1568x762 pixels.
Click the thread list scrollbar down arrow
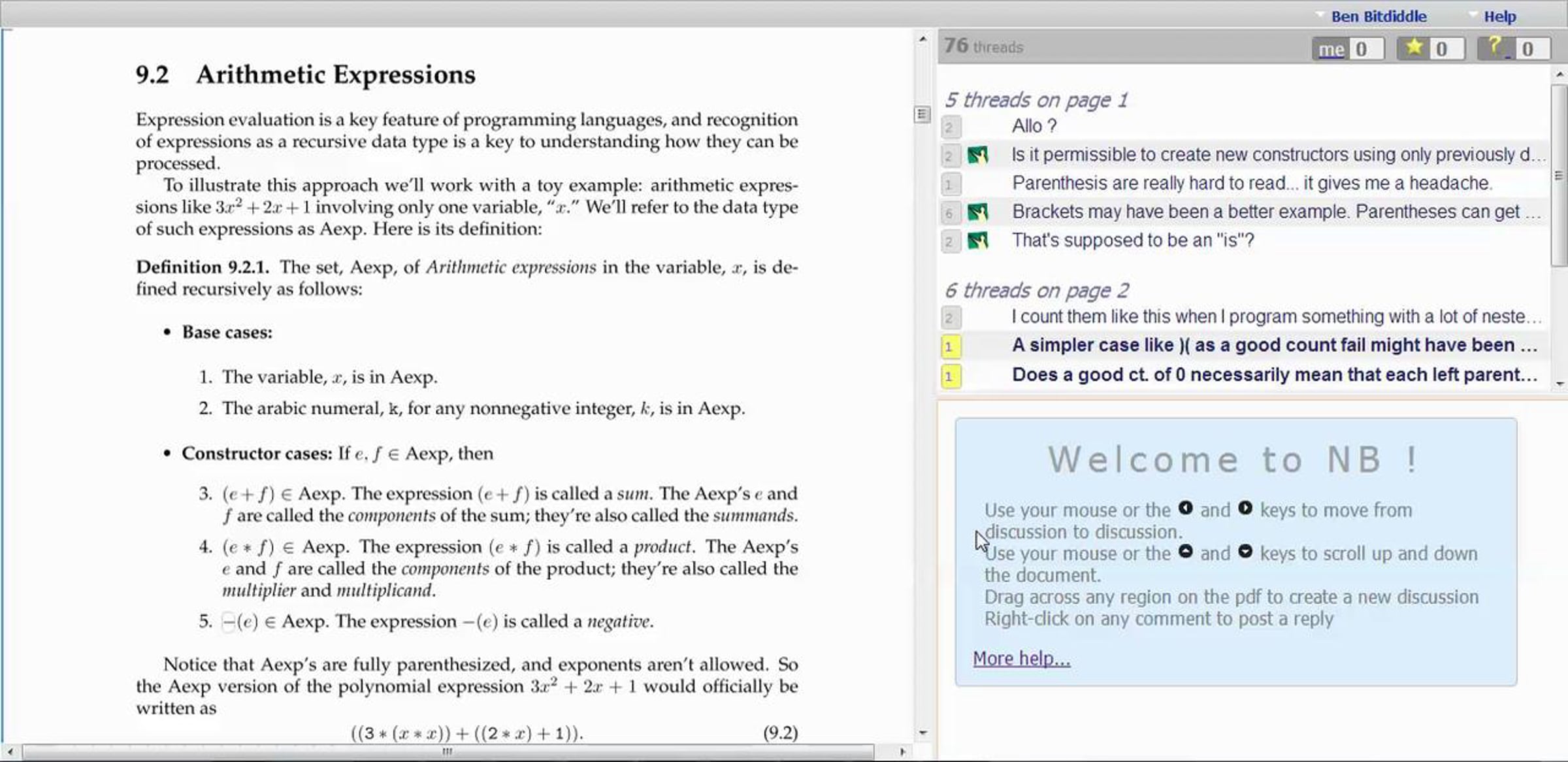pyautogui.click(x=1560, y=384)
